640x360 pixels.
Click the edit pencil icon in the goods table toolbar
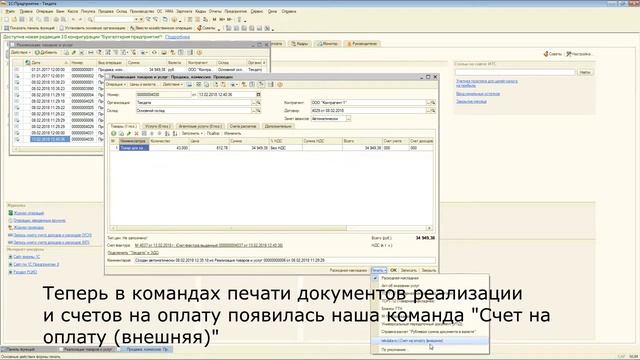[129, 133]
